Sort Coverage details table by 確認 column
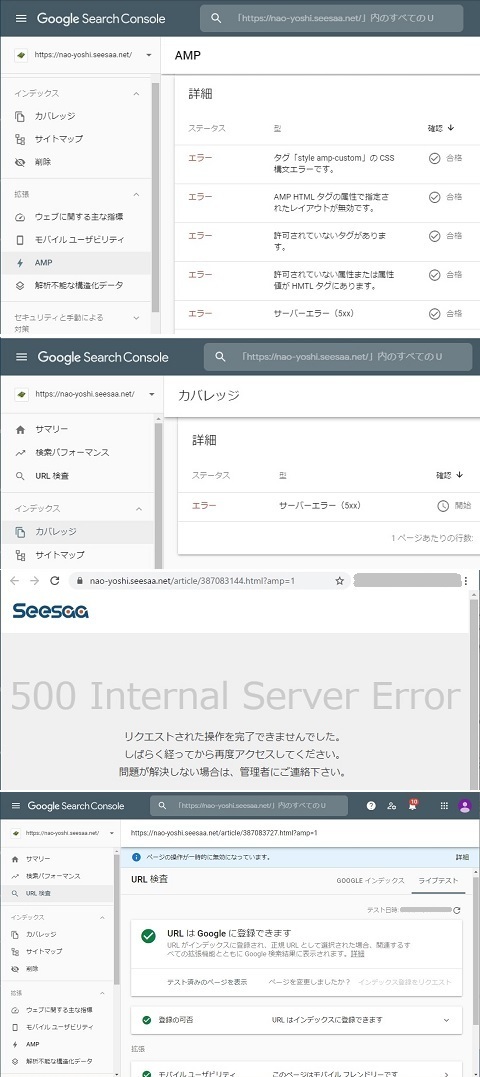The height and width of the screenshot is (1077, 480). (449, 475)
